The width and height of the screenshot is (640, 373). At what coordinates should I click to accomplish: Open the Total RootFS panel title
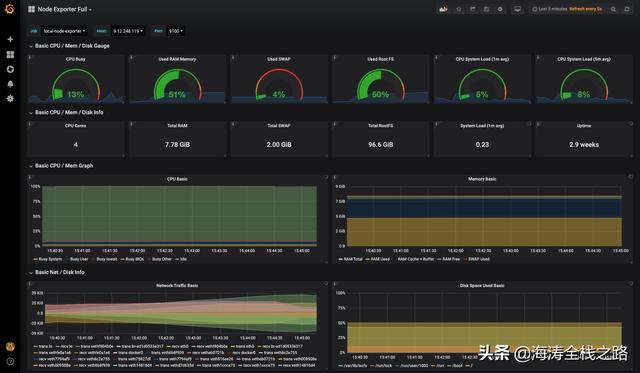coord(380,126)
